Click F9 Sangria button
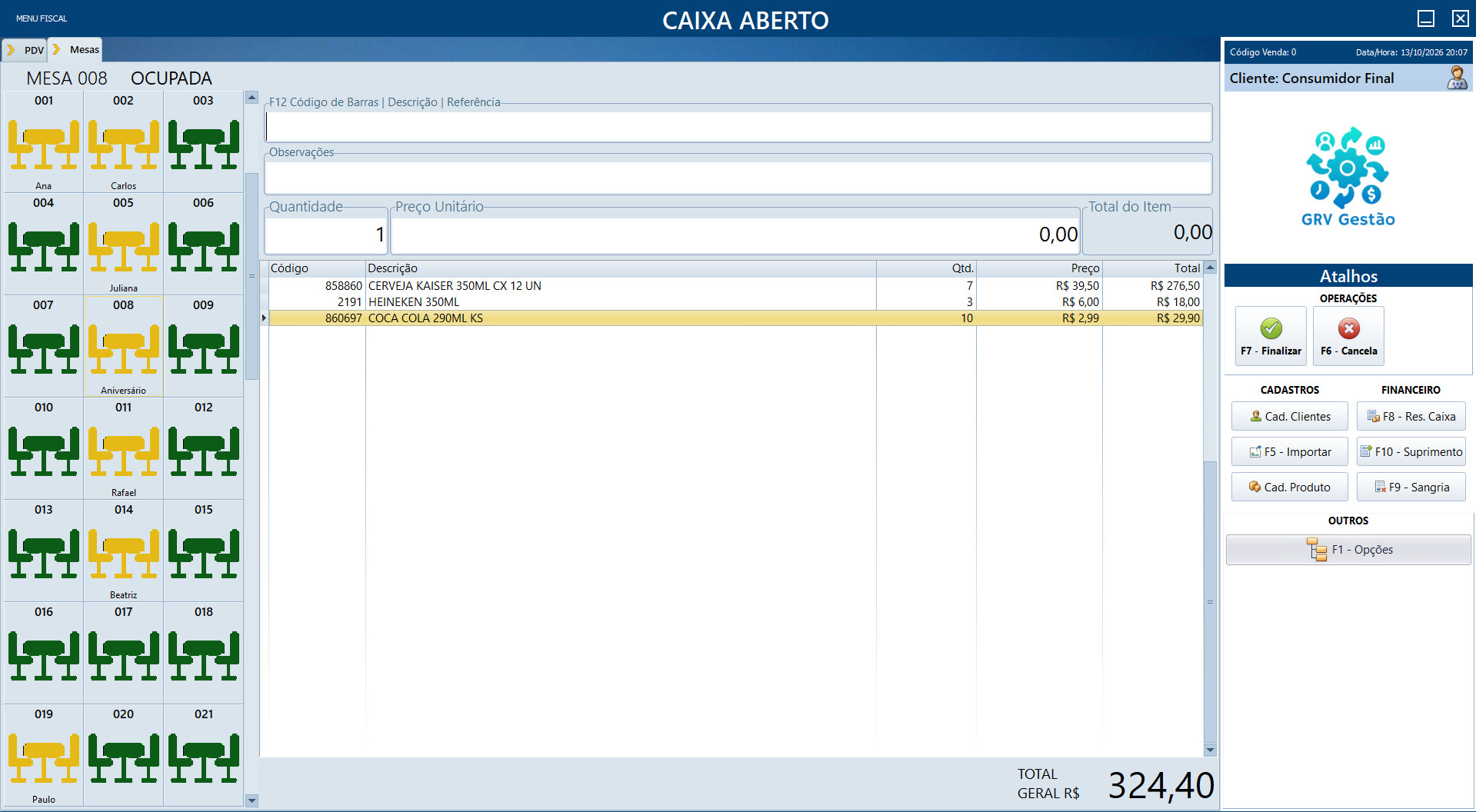This screenshot has width=1476, height=812. point(1411,487)
